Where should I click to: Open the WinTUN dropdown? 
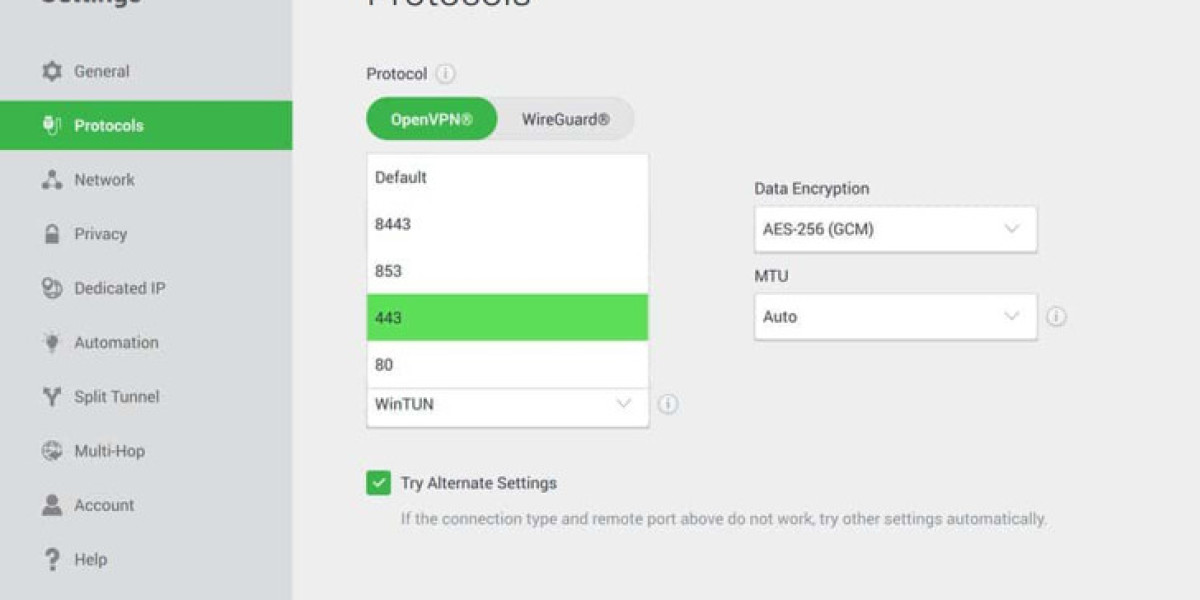[507, 405]
